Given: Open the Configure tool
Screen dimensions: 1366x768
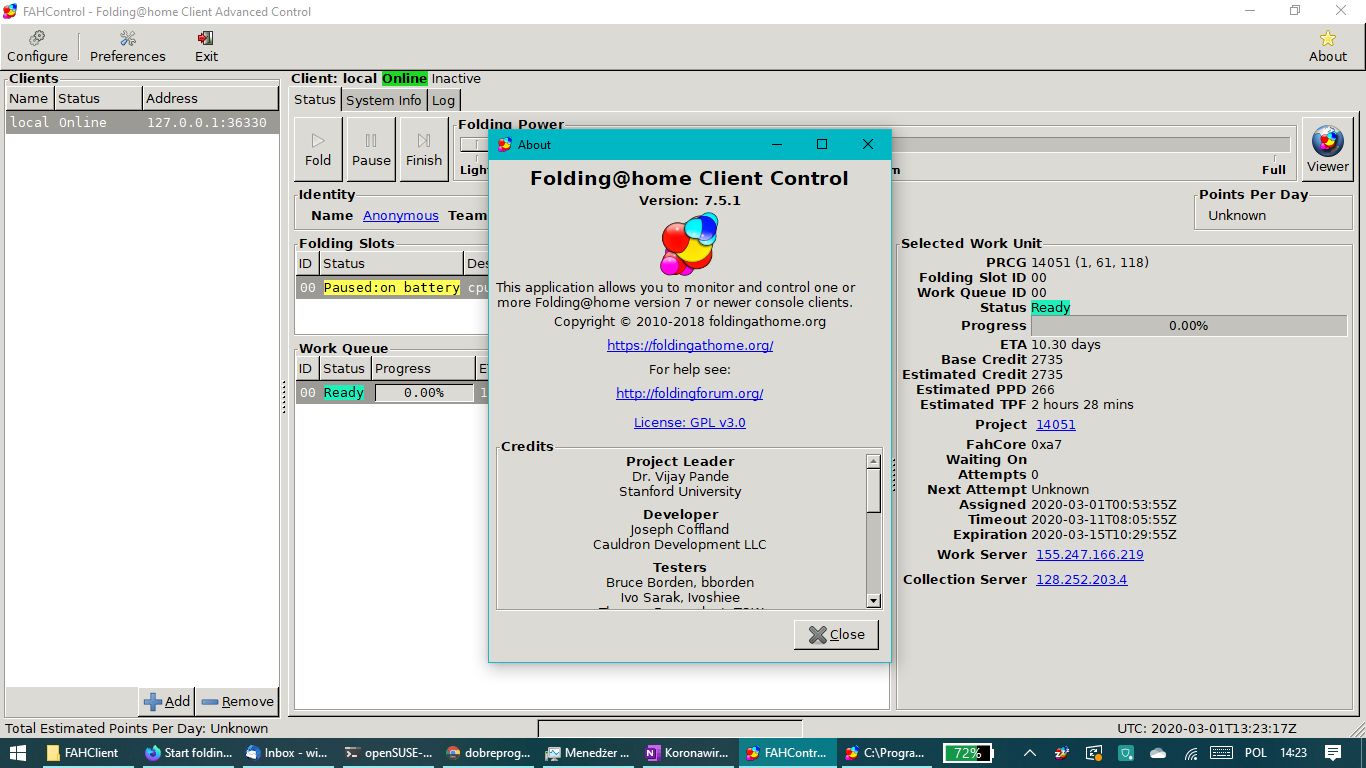Looking at the screenshot, I should pos(37,46).
